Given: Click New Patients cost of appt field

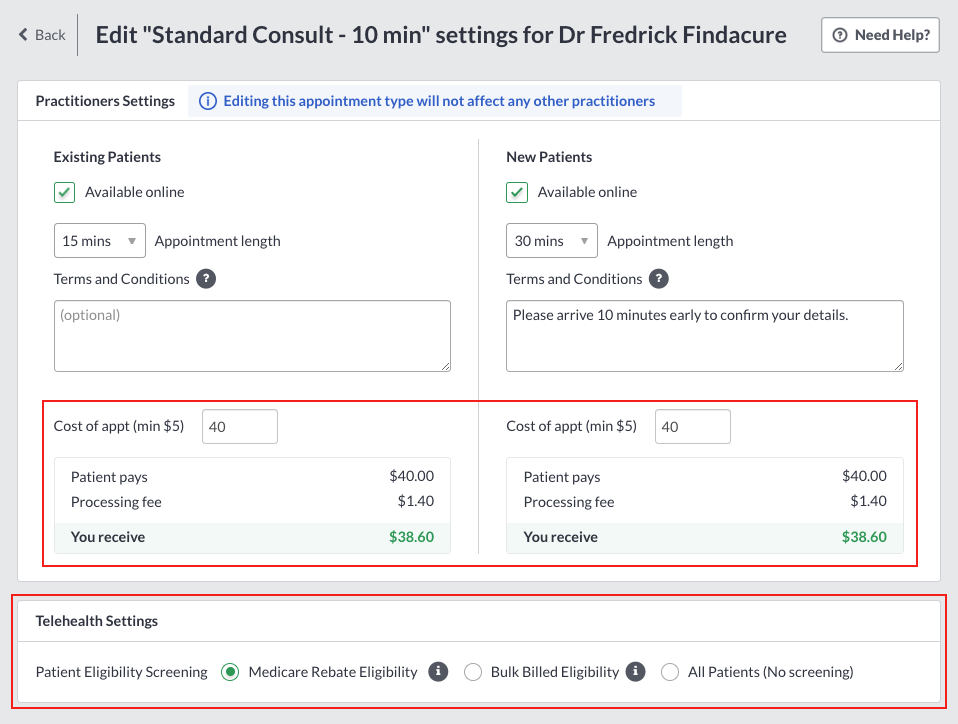Looking at the screenshot, I should (x=693, y=426).
